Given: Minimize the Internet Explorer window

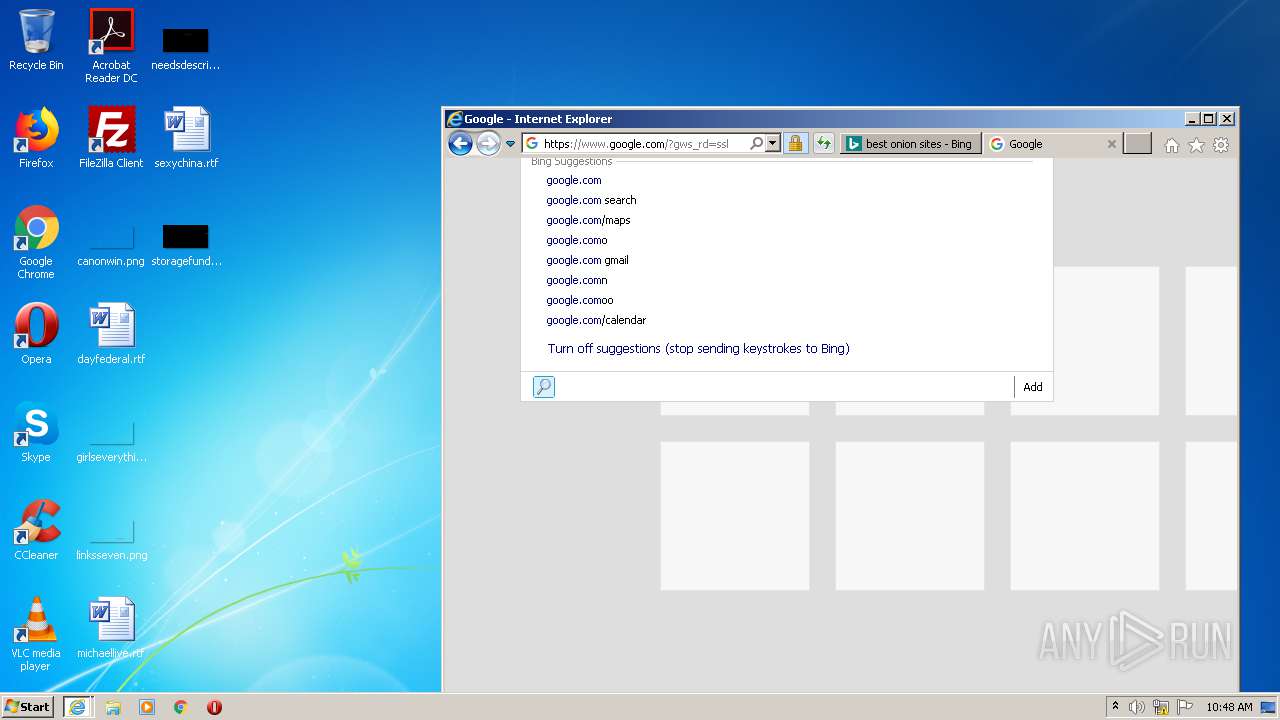Looking at the screenshot, I should pos(1191,118).
